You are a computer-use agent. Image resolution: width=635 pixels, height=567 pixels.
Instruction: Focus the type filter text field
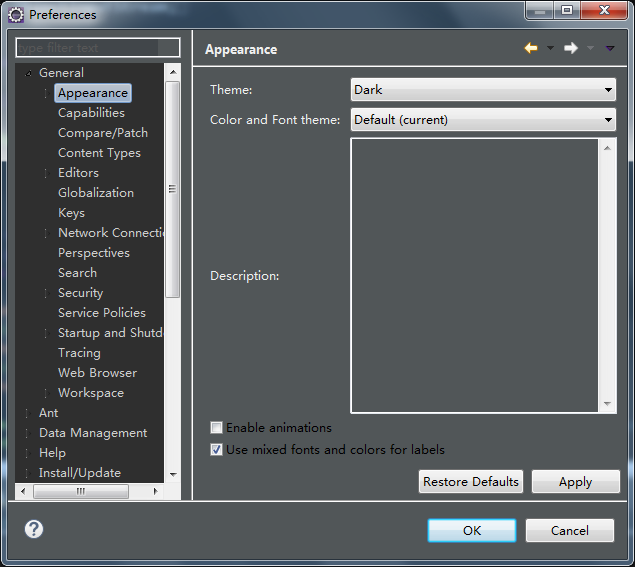98,48
